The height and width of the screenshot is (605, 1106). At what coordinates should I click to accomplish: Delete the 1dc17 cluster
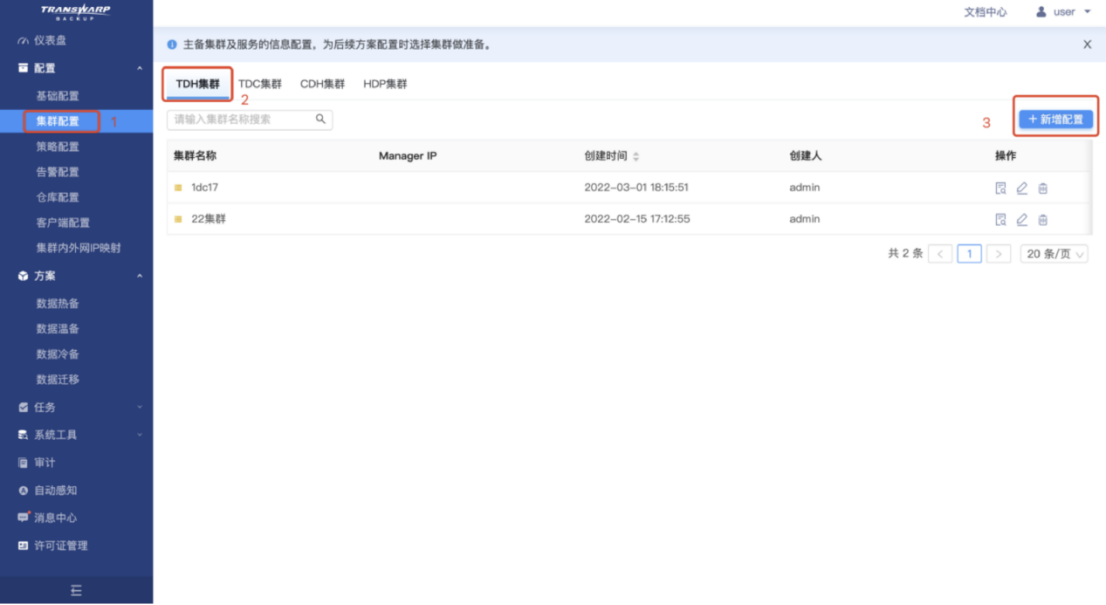pos(1043,188)
